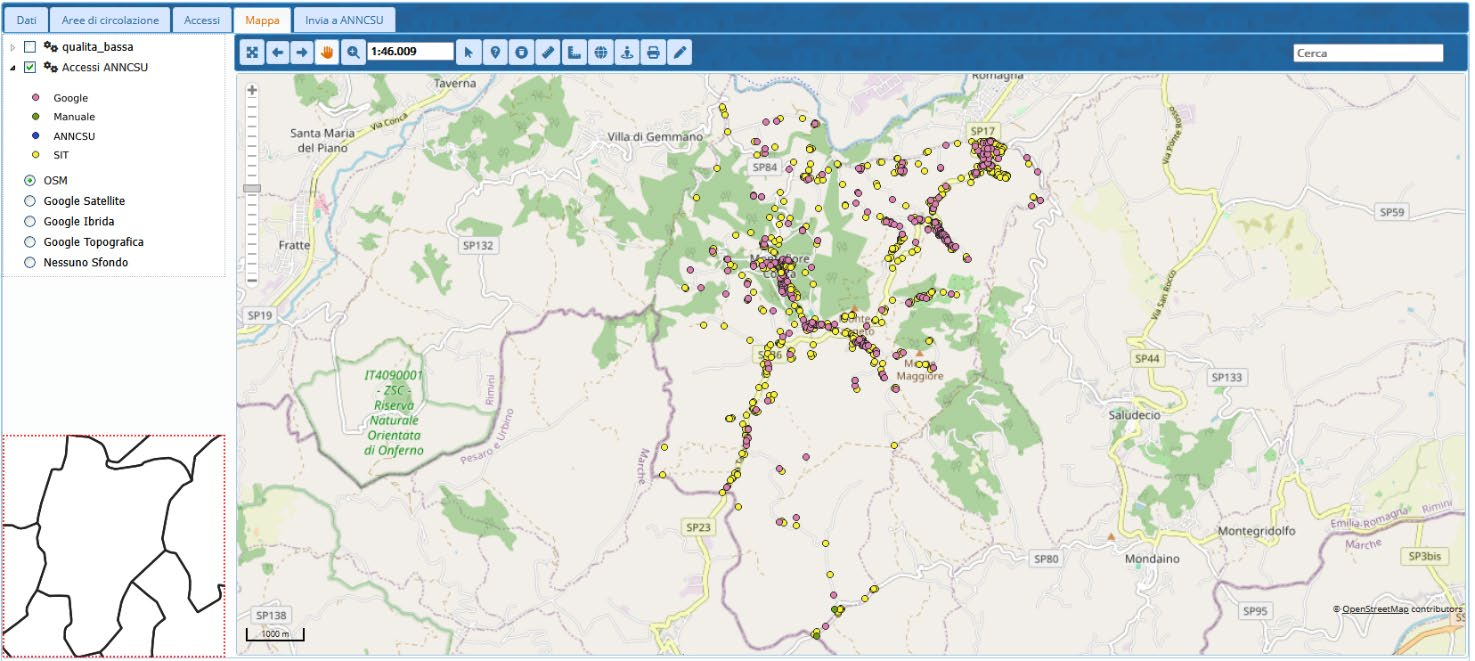Select Google Satellite background
The image size is (1475, 661).
30,201
